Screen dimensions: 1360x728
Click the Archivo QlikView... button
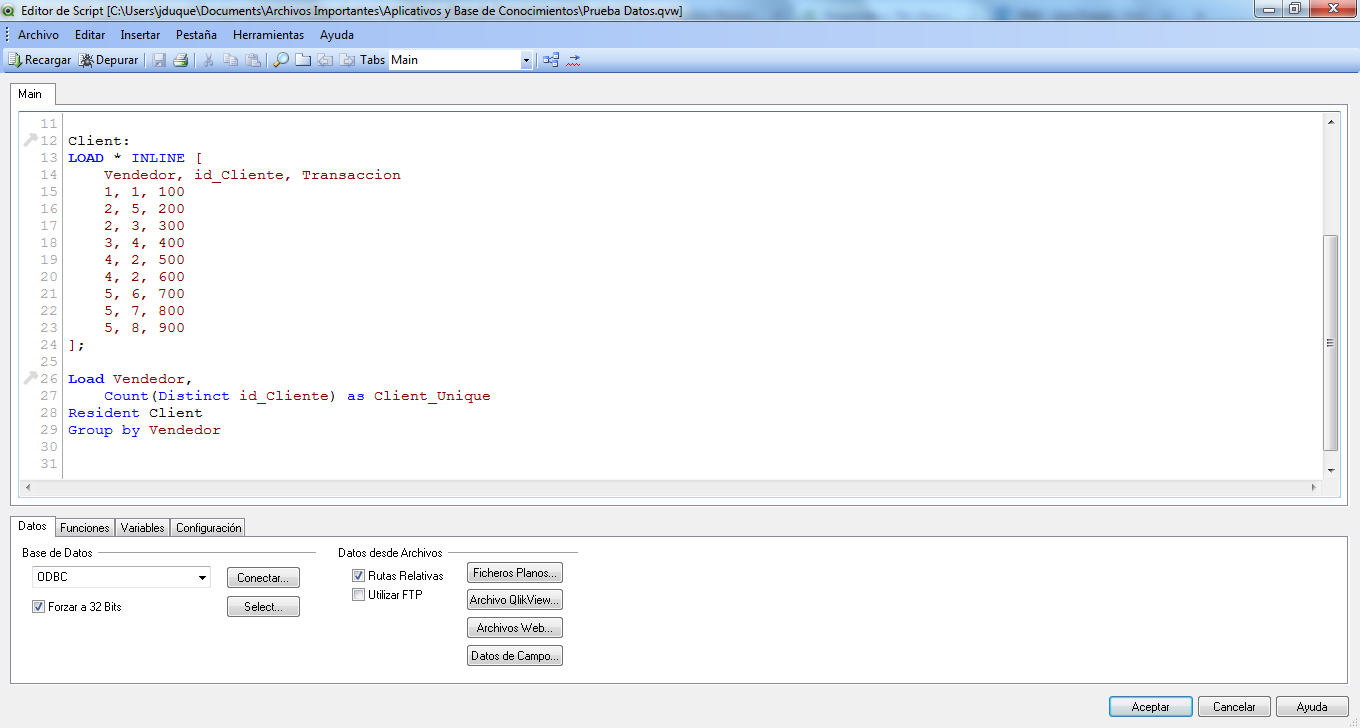coord(515,600)
